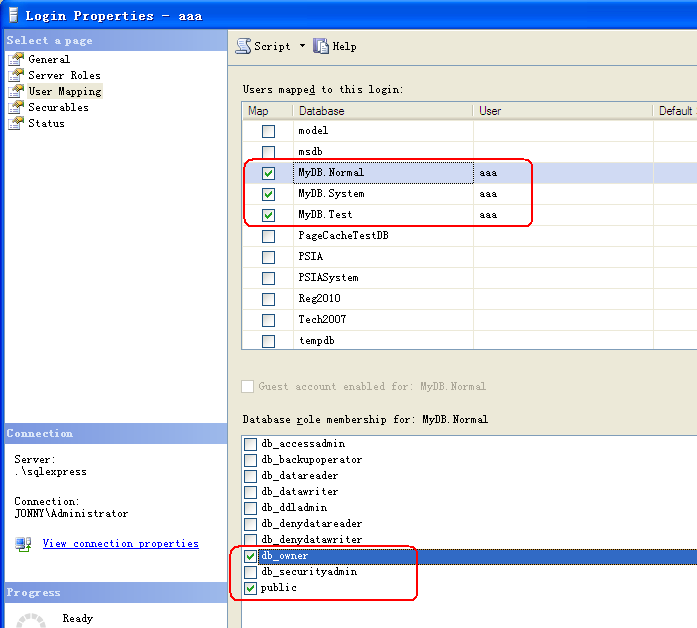Open View connection properties link
Screen dimensions: 697x628
[x=120, y=544]
